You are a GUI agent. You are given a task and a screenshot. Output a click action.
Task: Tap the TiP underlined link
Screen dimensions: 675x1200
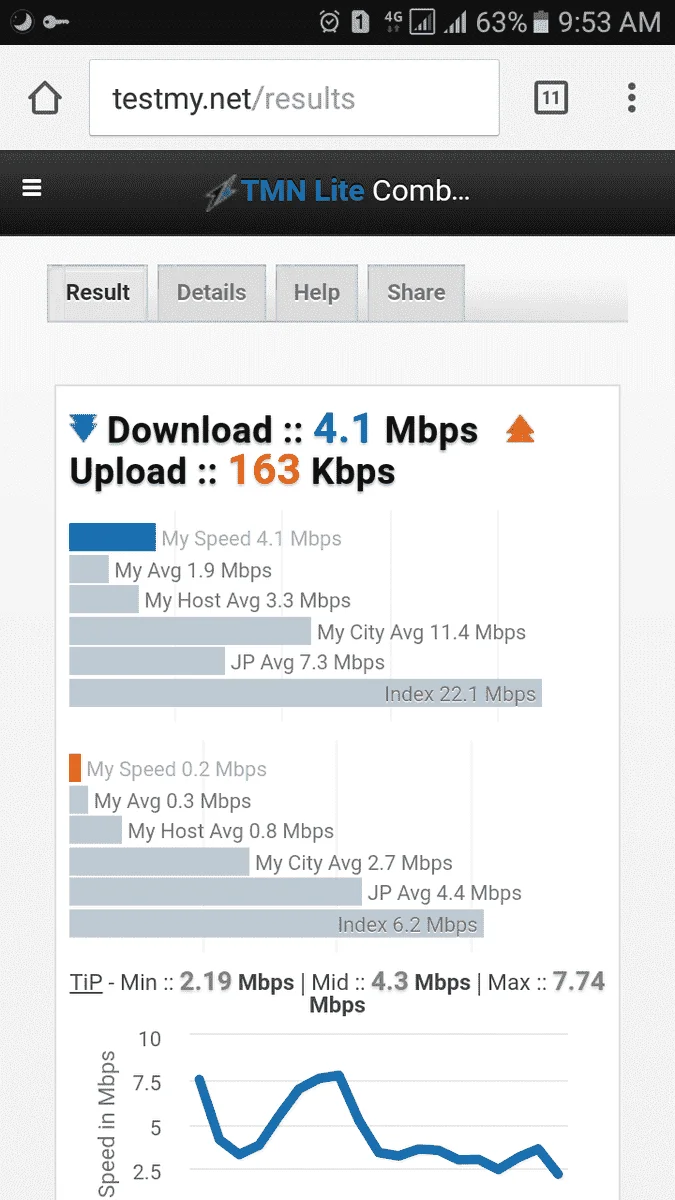(x=86, y=983)
